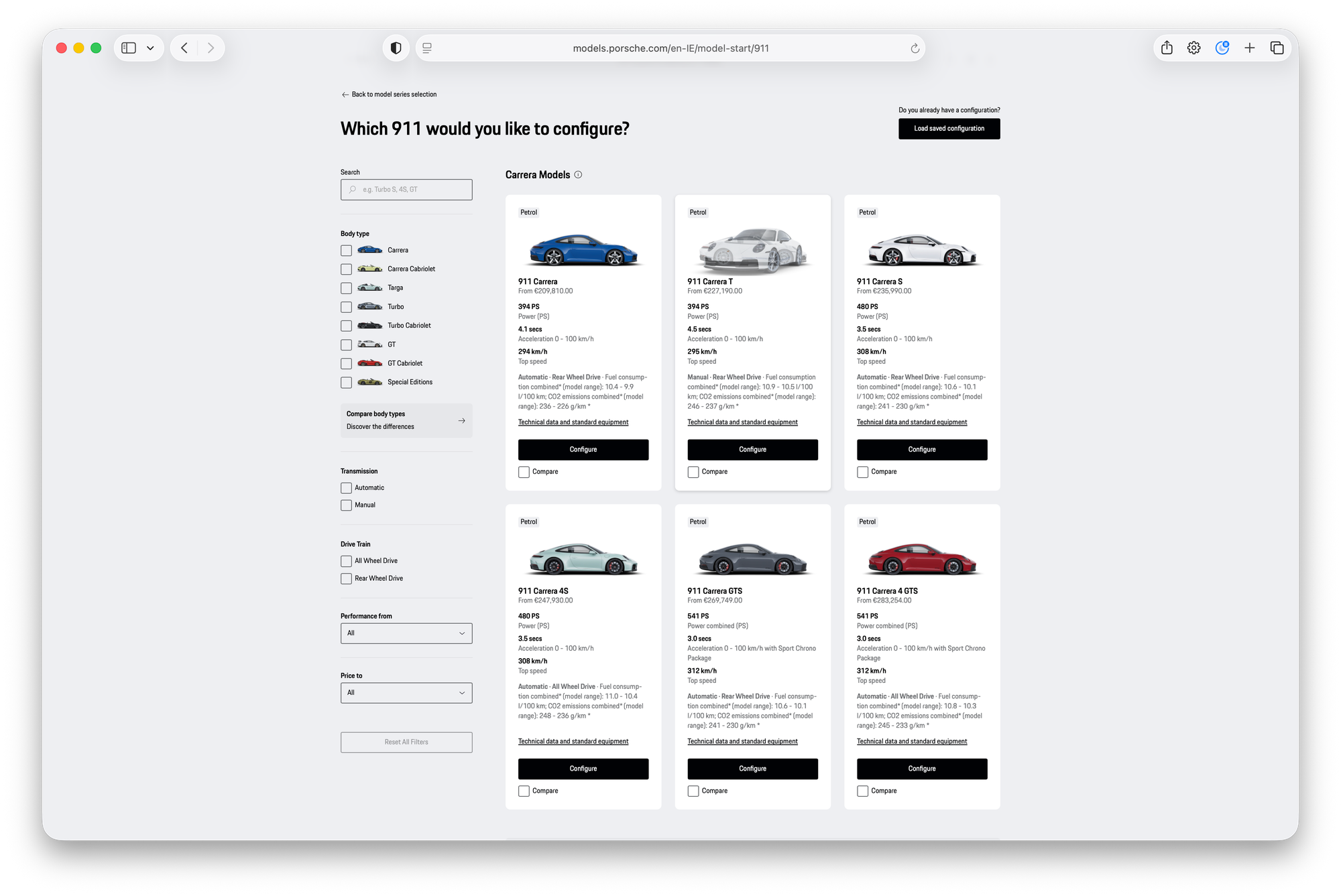Image resolution: width=1341 pixels, height=896 pixels.
Task: Click the magnifier icon in the search box
Action: (353, 190)
